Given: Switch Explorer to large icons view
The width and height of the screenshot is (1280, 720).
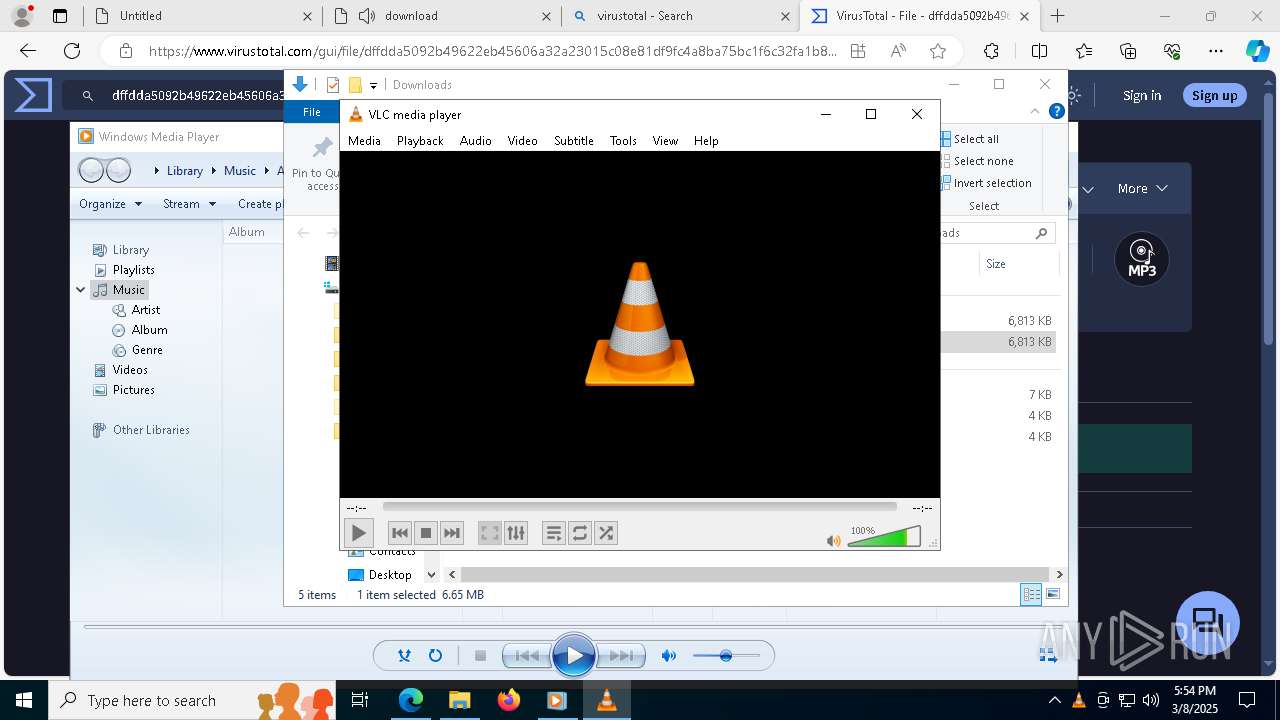Looking at the screenshot, I should 1053,594.
